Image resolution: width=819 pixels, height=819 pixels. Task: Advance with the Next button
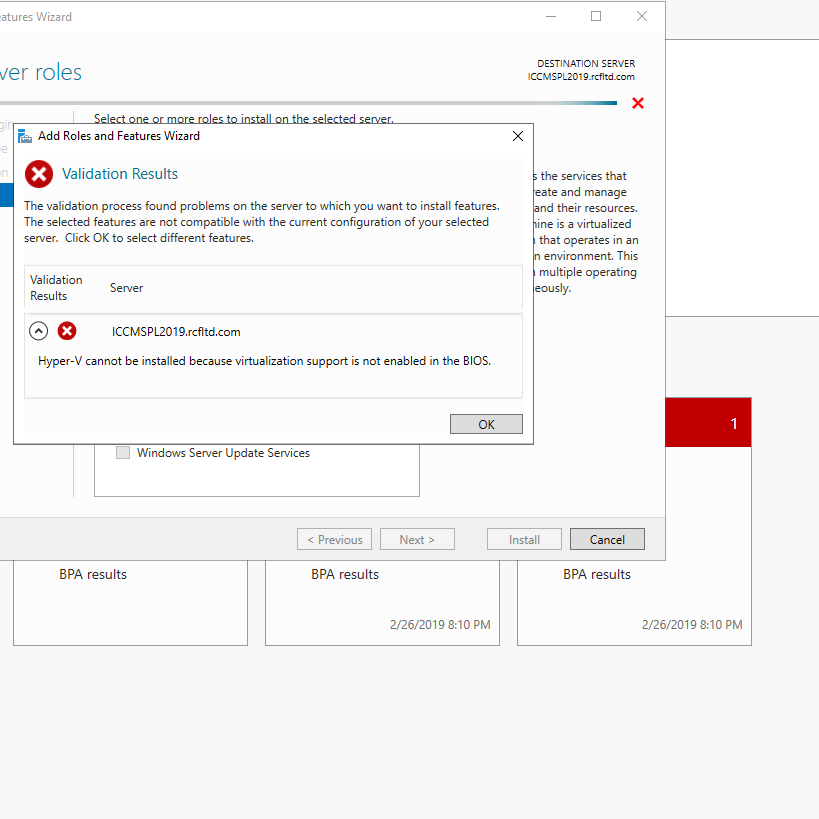417,539
